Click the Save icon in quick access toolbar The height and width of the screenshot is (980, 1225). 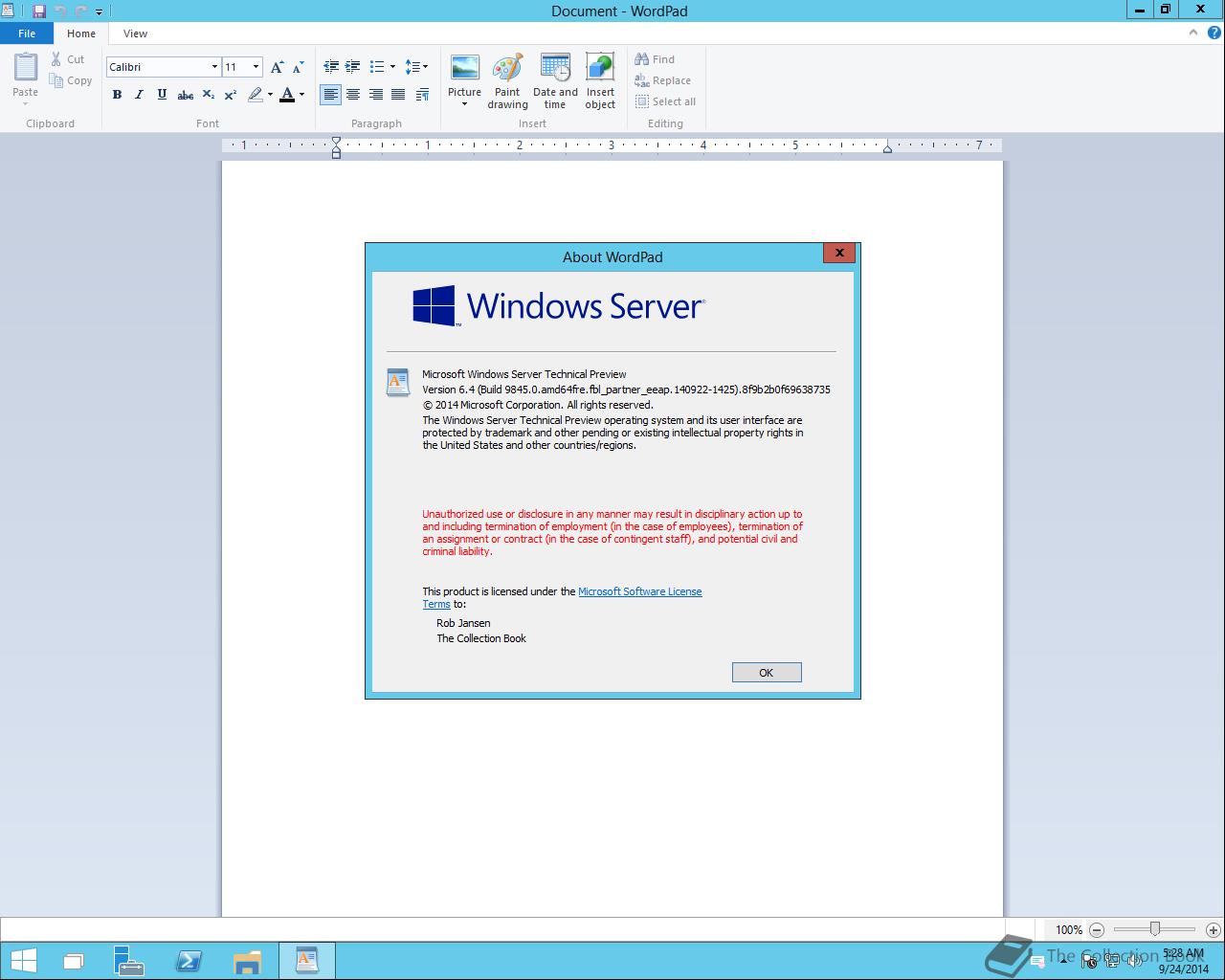tap(39, 11)
